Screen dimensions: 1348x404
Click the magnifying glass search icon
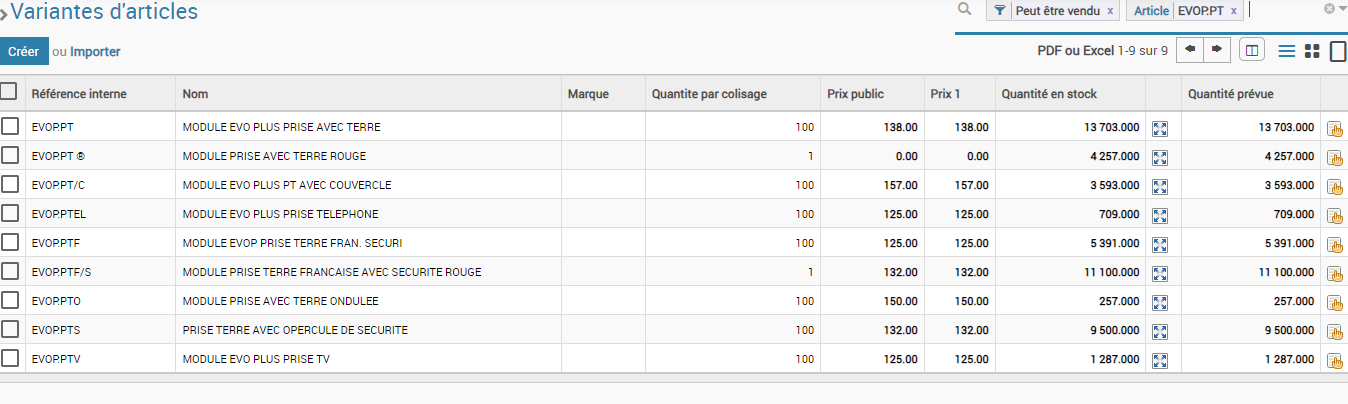pyautogui.click(x=964, y=9)
